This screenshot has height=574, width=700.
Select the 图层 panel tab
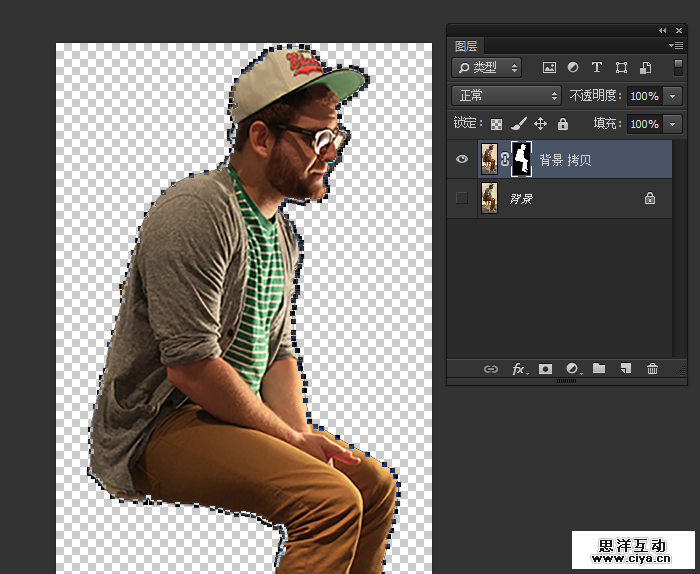(x=466, y=46)
